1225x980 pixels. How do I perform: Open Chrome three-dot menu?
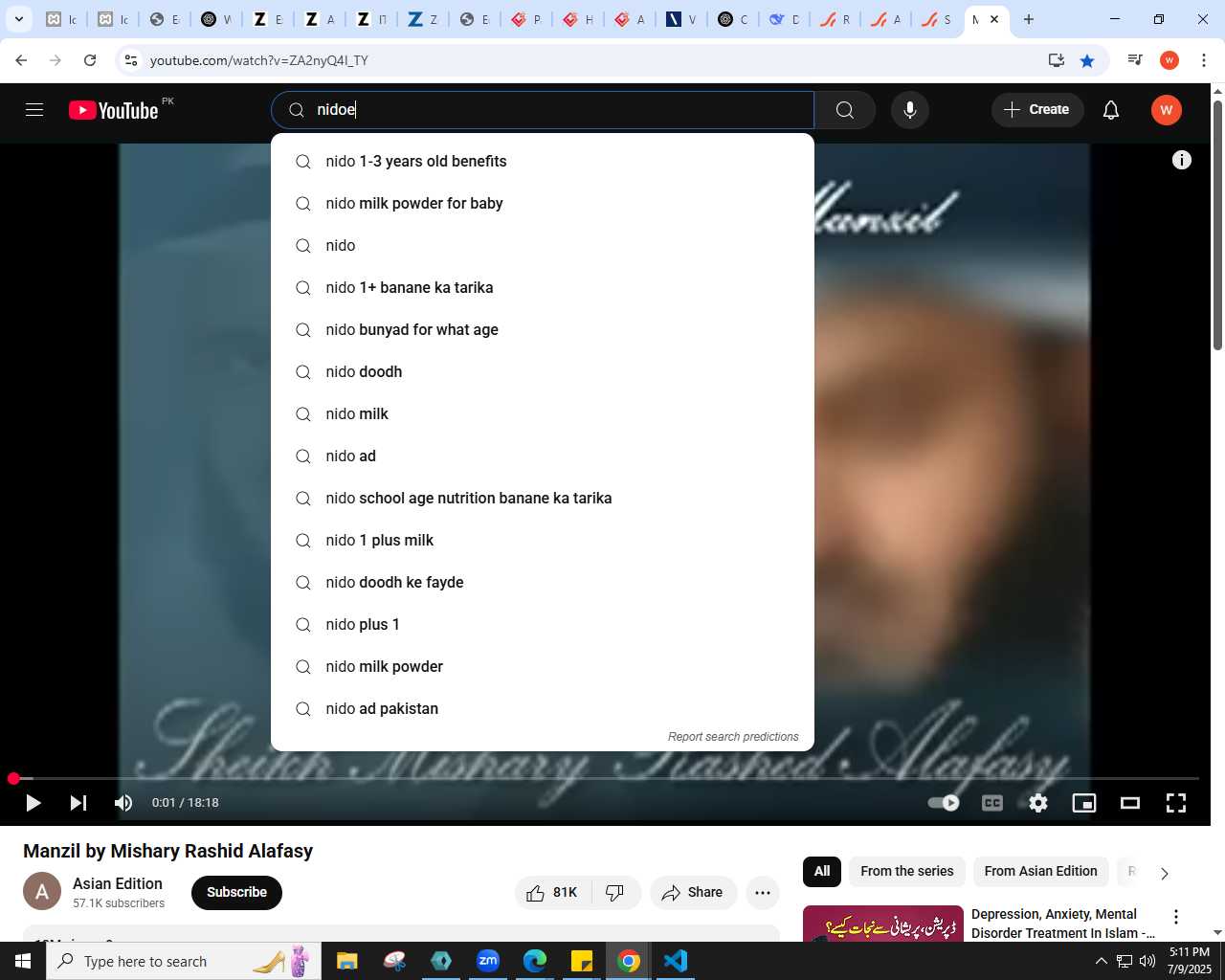pos(1204,60)
